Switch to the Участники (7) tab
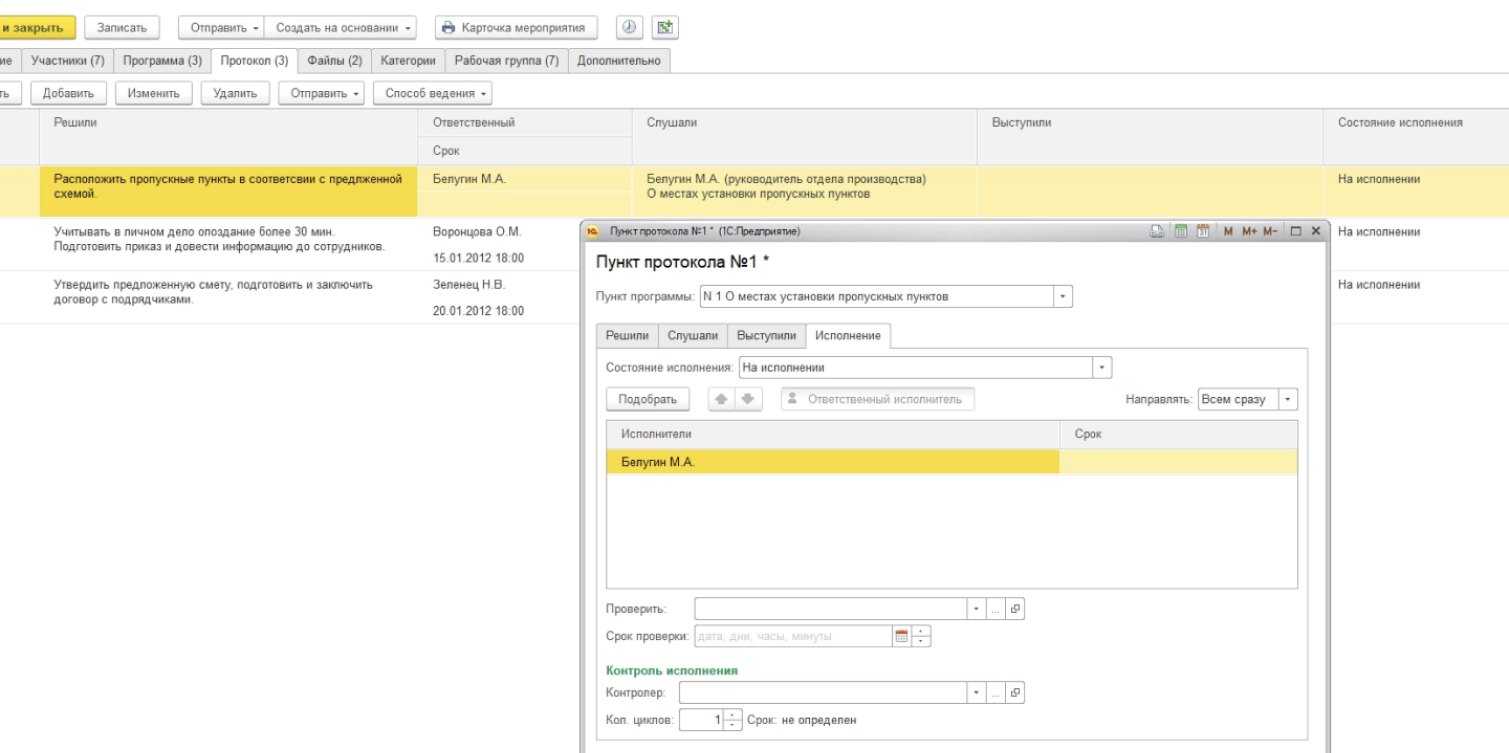 tap(68, 61)
